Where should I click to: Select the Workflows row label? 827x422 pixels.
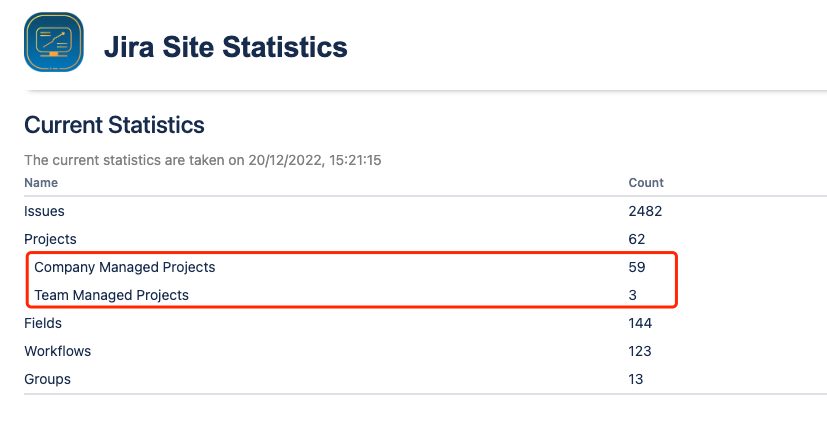click(x=57, y=351)
